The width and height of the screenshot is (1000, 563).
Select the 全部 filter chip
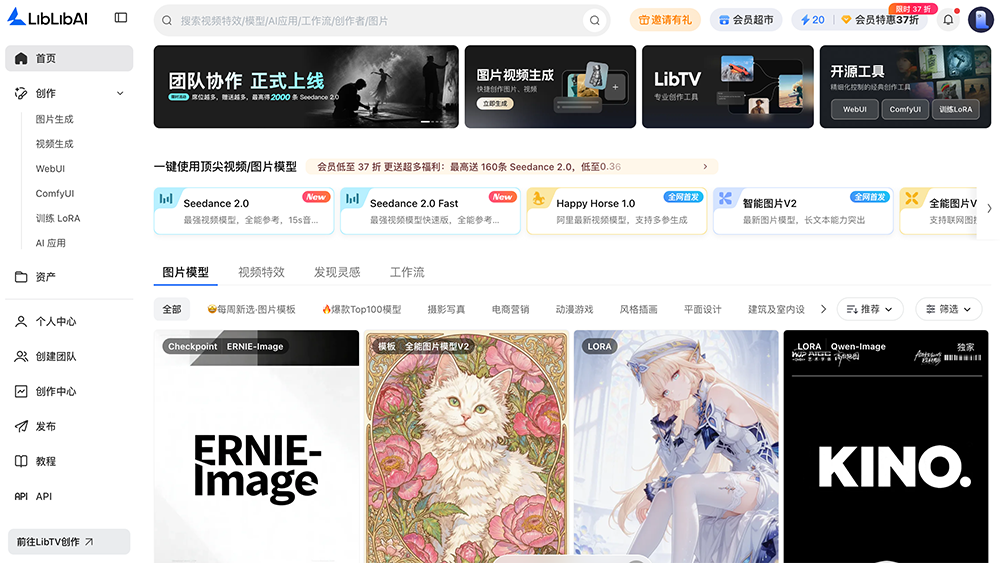click(x=172, y=309)
